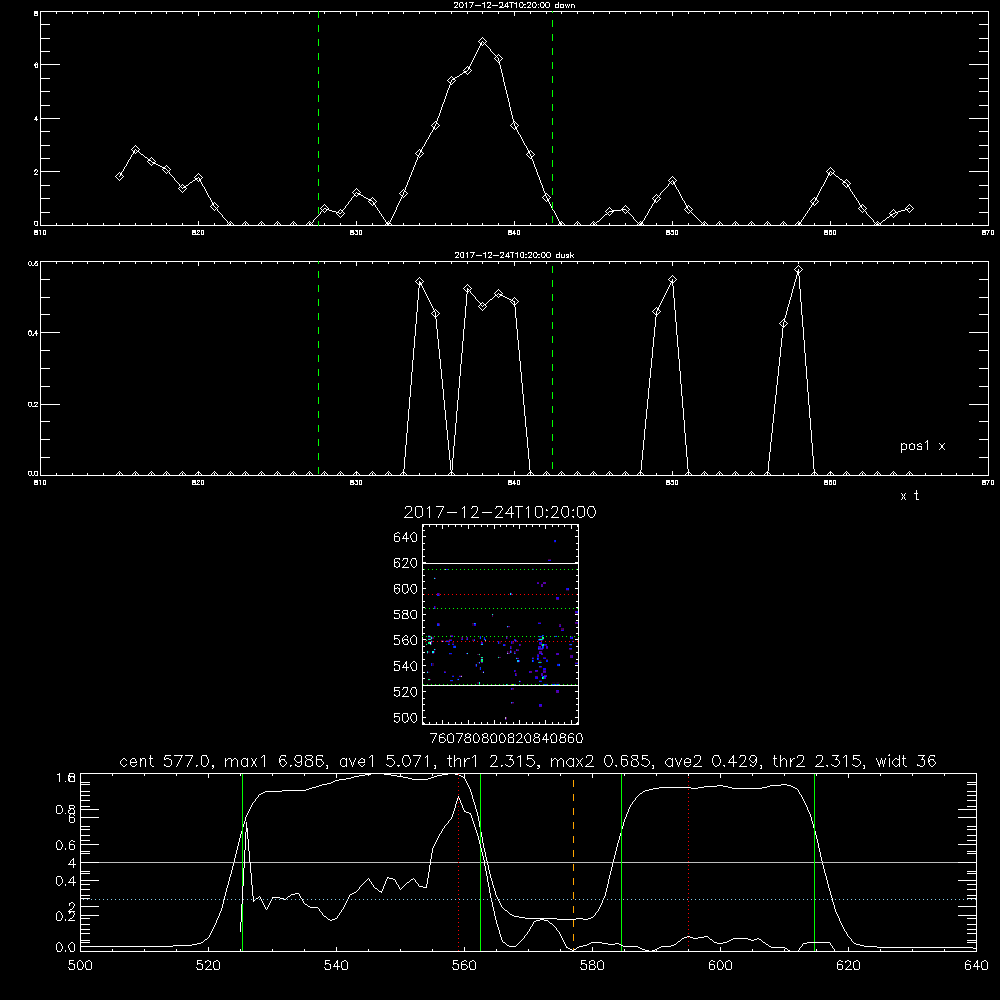Select the 'widt 36' value
This screenshot has width=1000, height=1000.
[906, 761]
